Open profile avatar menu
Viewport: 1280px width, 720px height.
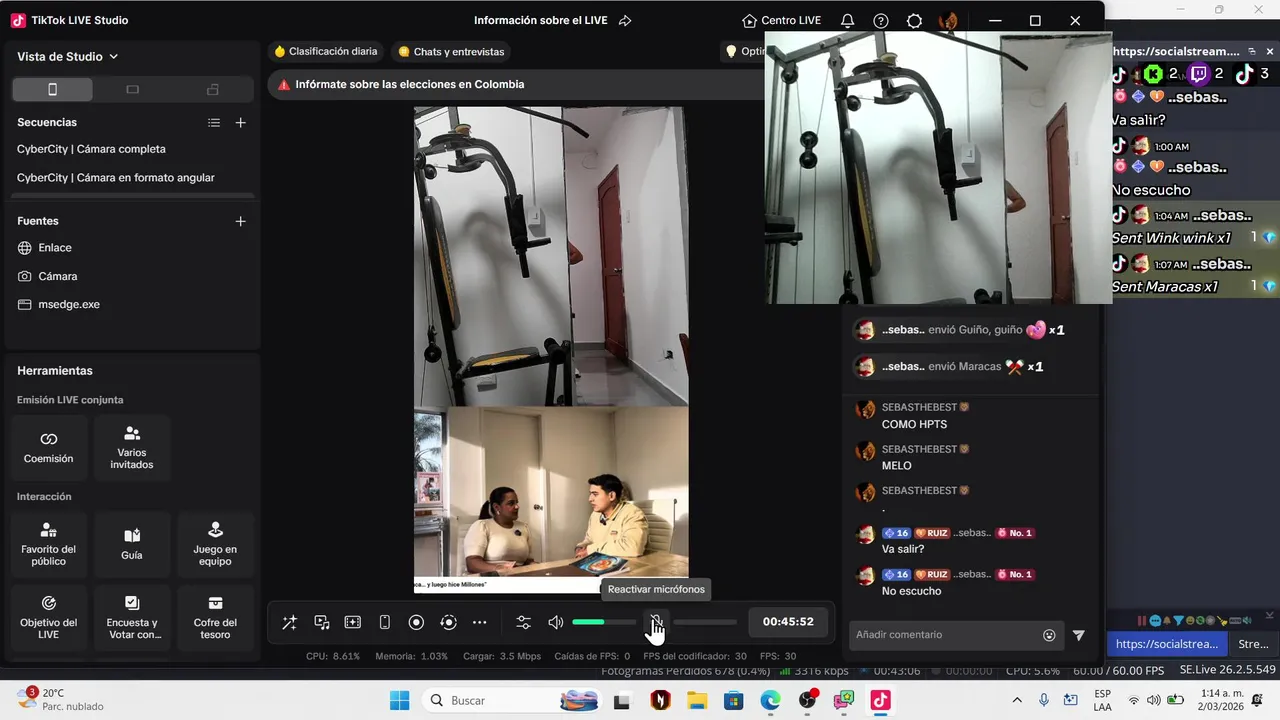pos(948,21)
